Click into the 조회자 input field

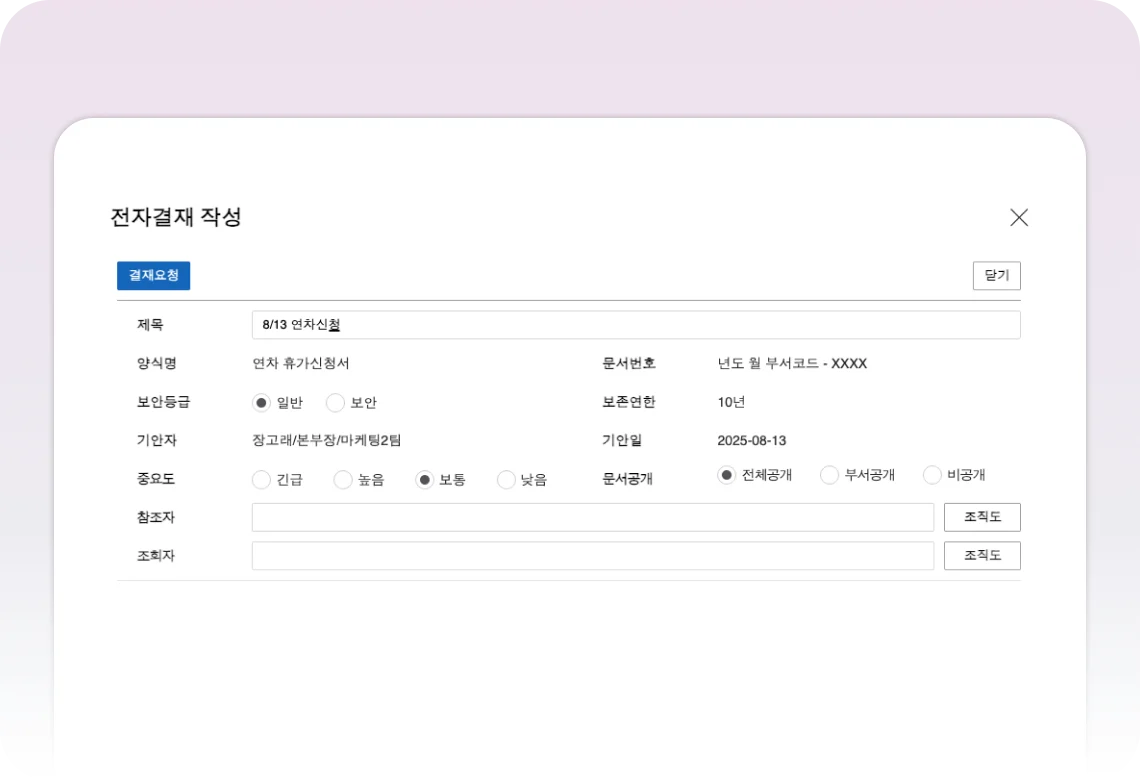592,556
